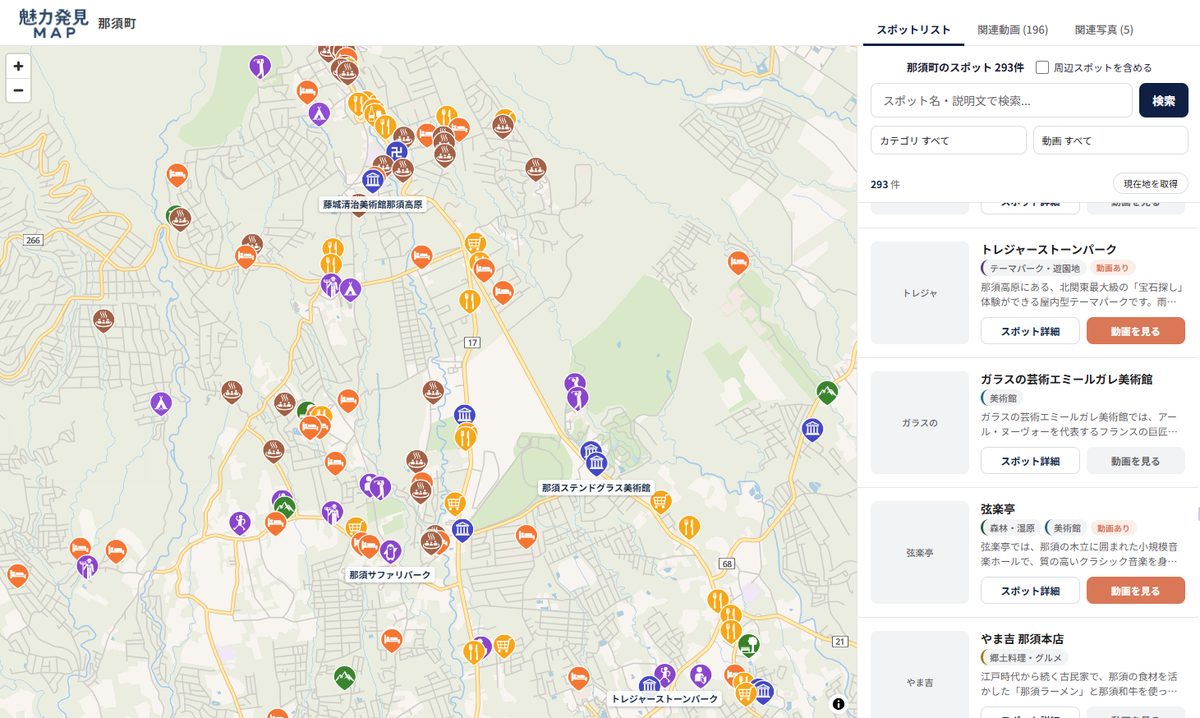Click the 弦楽亭 thumbnail placeholder
Screen dimensions: 1200x718
tap(920, 553)
